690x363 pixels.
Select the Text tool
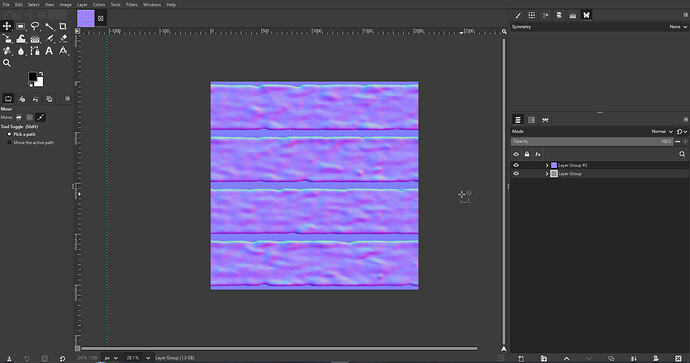(49, 51)
